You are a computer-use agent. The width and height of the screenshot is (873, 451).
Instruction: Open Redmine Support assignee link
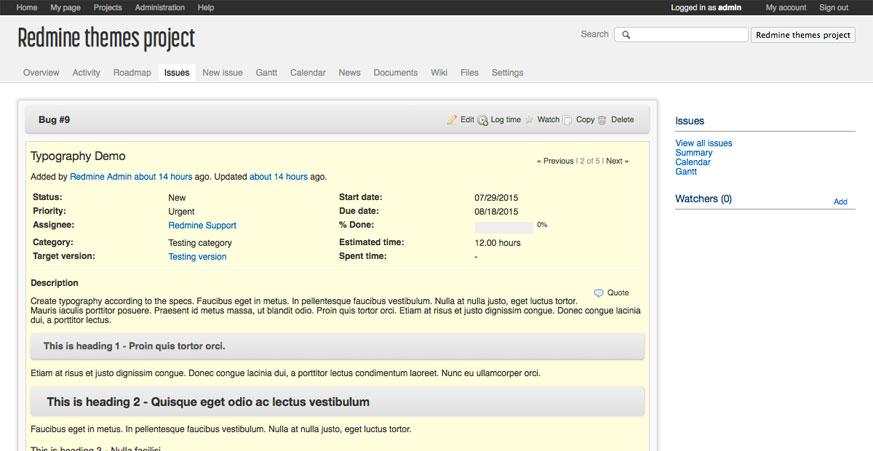point(202,226)
